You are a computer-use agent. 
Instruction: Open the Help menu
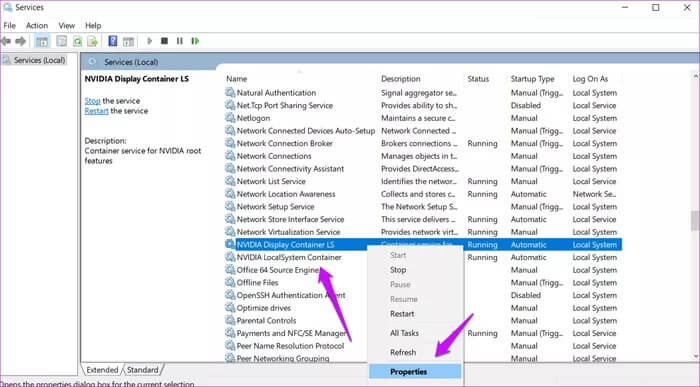pyautogui.click(x=93, y=25)
